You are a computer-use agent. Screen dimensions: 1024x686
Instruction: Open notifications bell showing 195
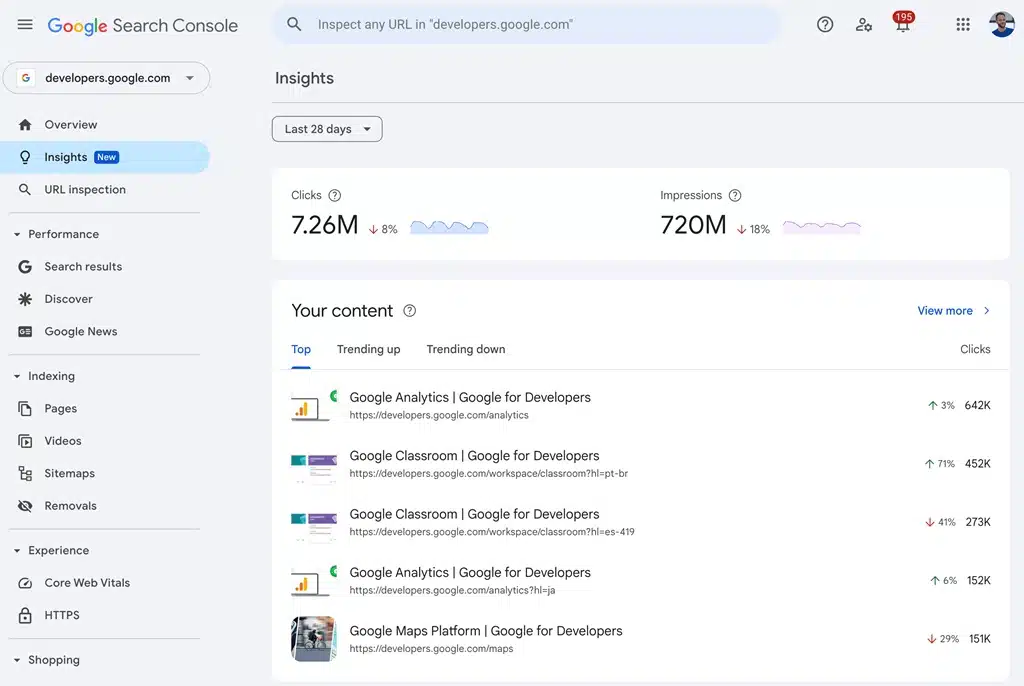903,25
